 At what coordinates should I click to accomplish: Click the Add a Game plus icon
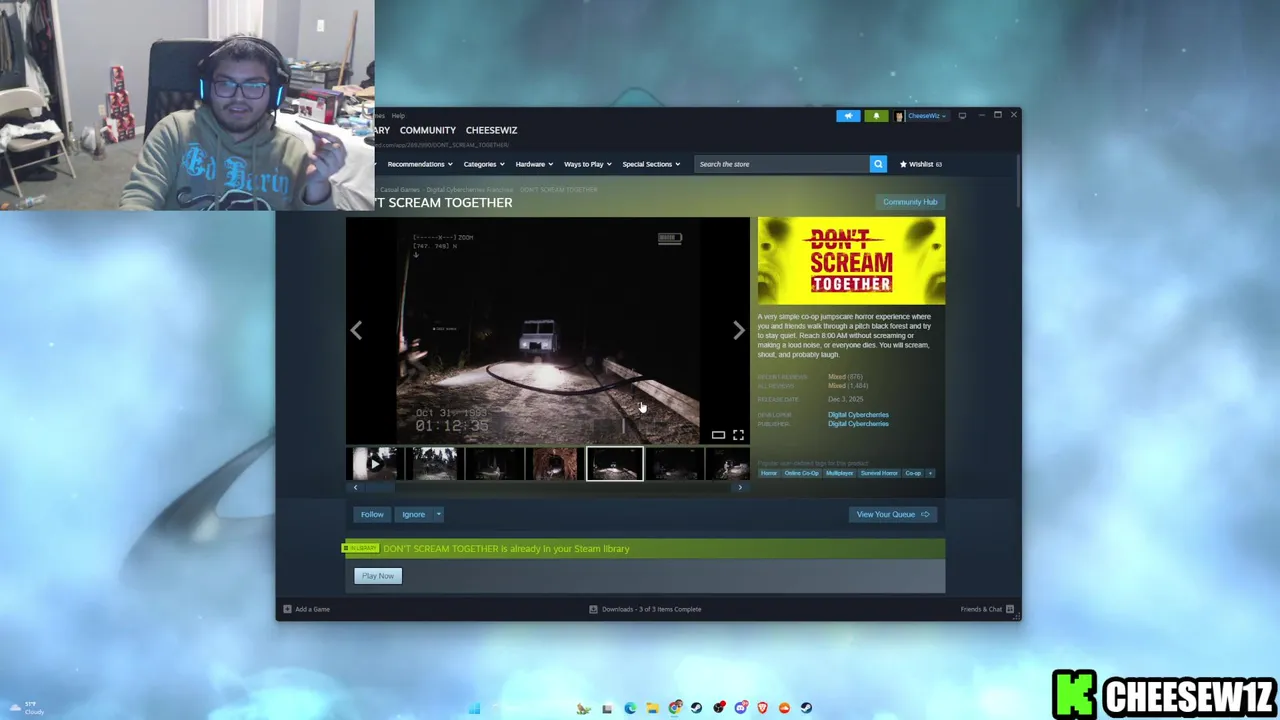[x=287, y=609]
